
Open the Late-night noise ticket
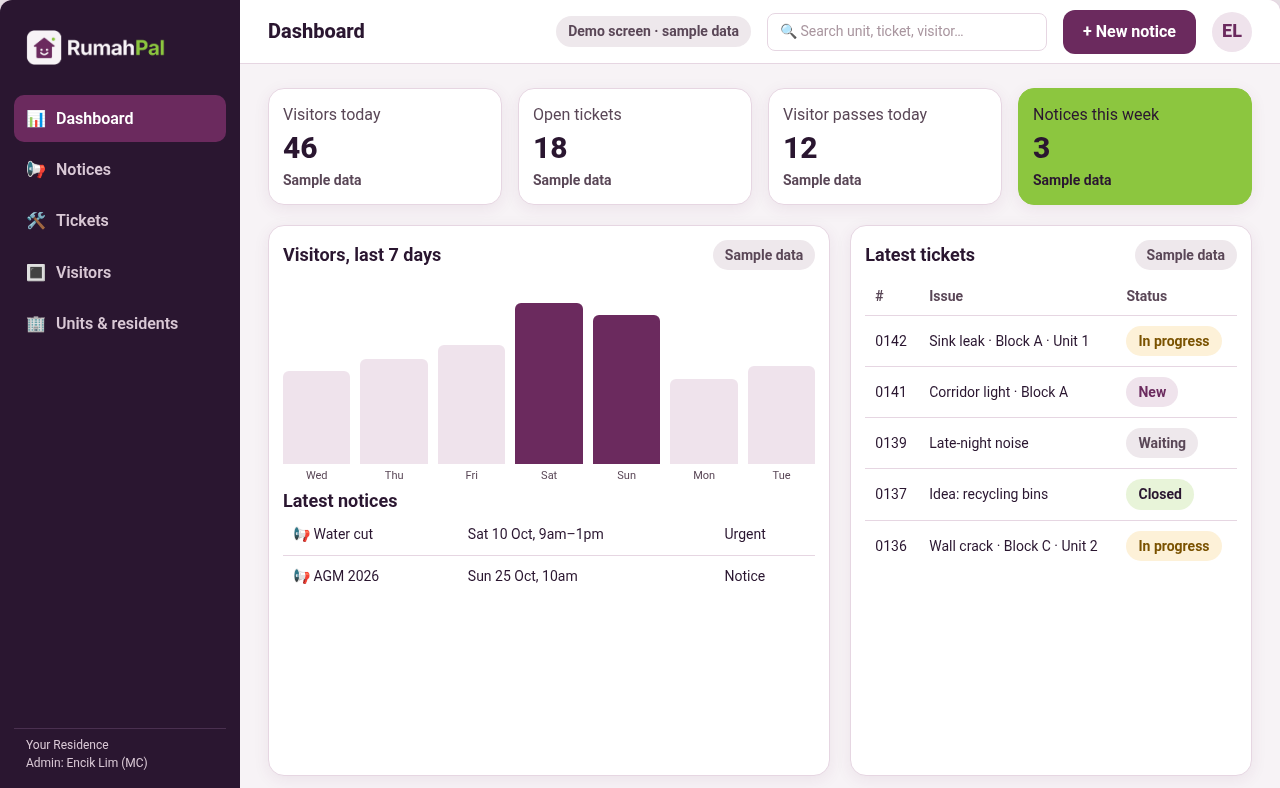1051,443
